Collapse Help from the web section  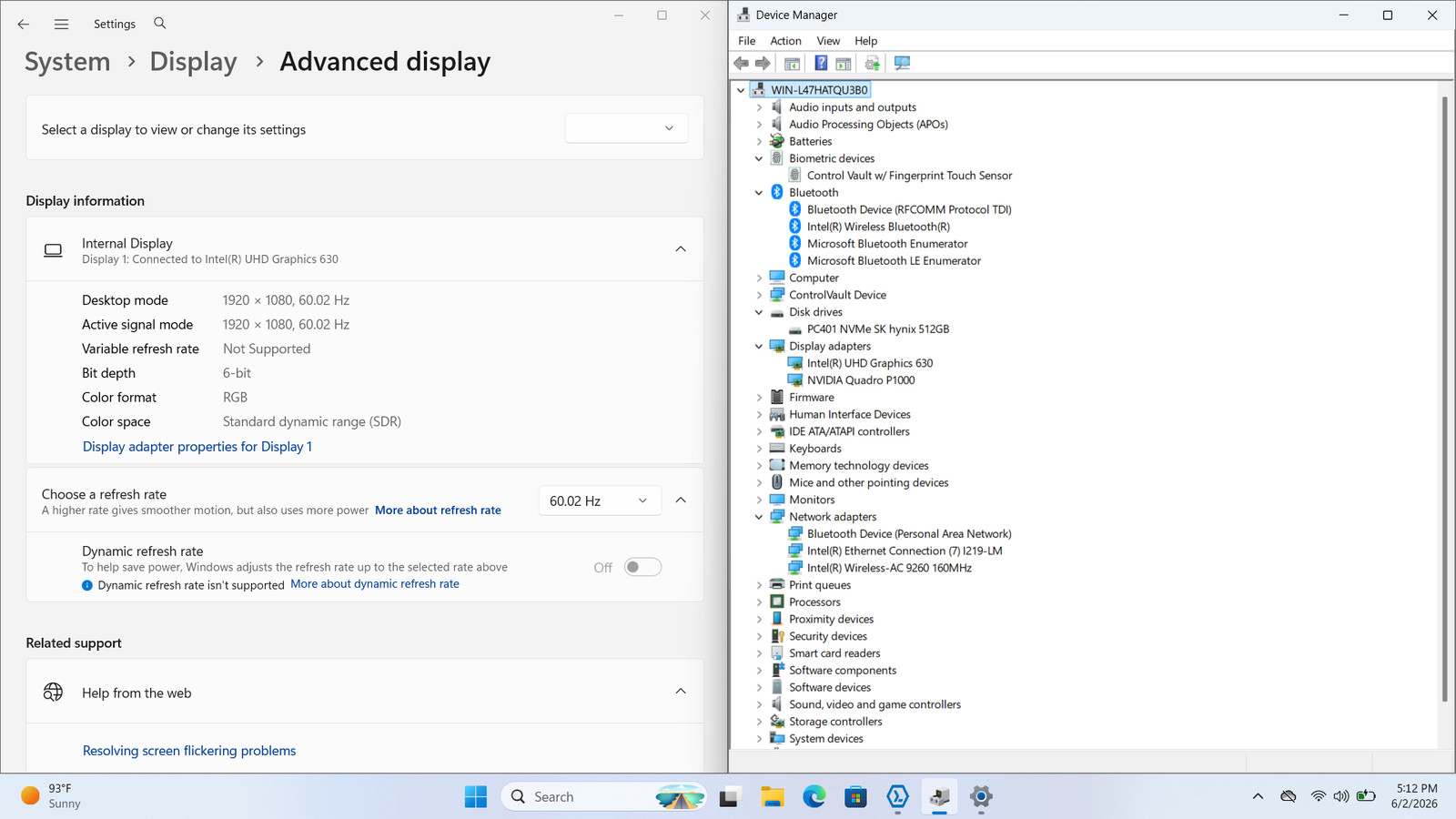click(681, 692)
